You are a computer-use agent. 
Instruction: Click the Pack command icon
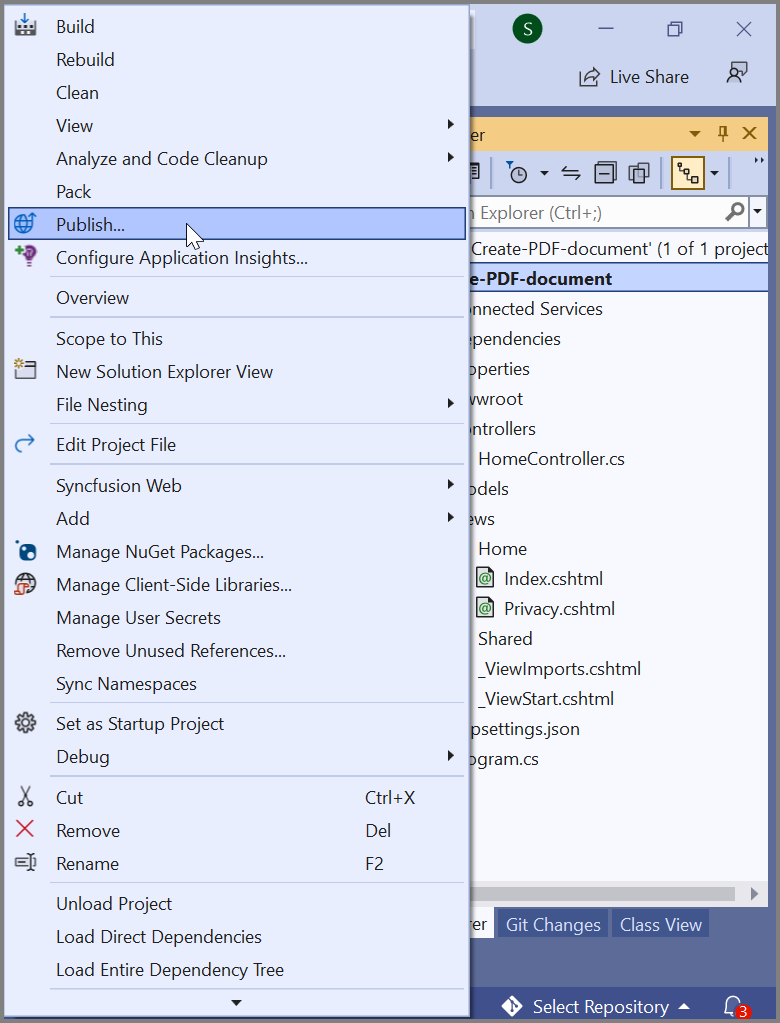pyautogui.click(x=25, y=191)
